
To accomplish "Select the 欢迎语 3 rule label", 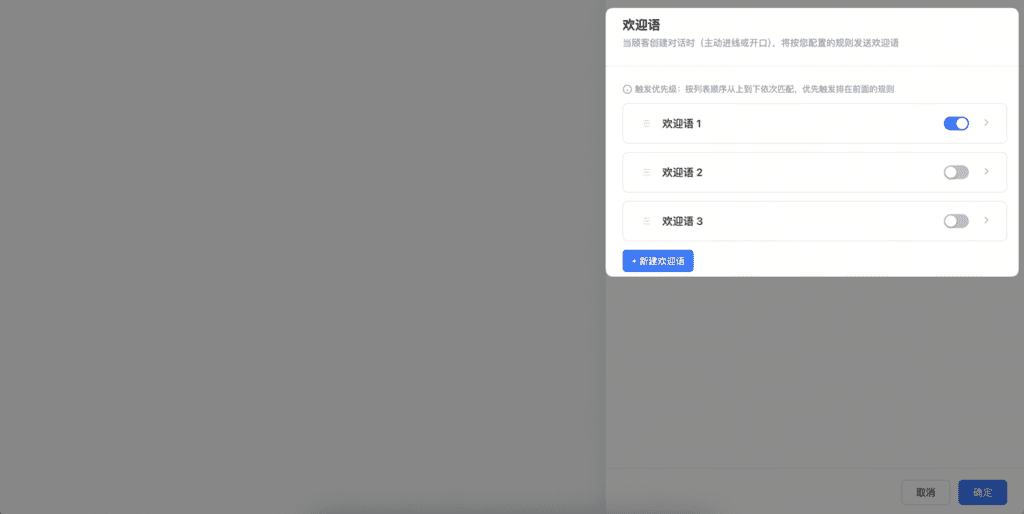I will 682,221.
